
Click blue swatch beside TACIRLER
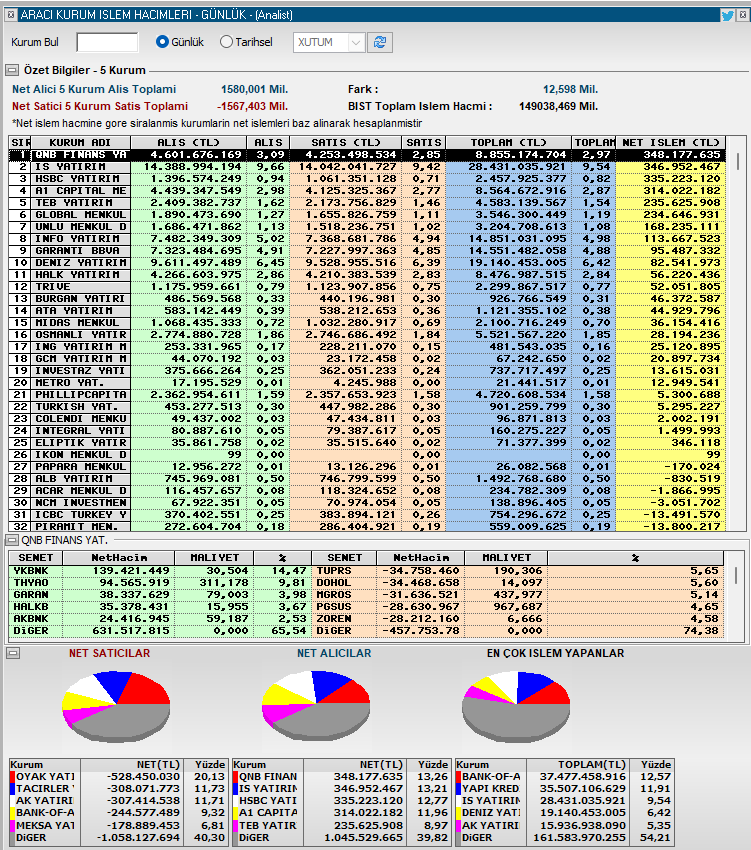tap(12, 789)
